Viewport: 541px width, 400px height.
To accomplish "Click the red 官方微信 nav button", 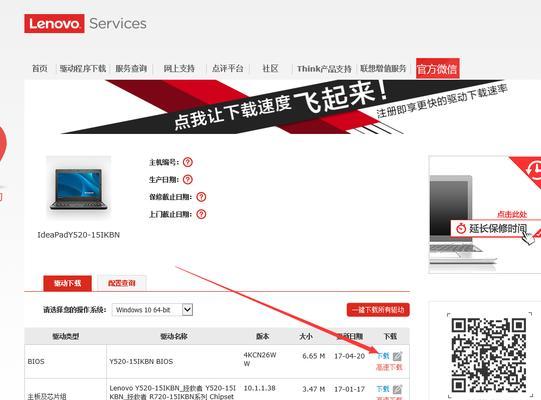I will 437,69.
